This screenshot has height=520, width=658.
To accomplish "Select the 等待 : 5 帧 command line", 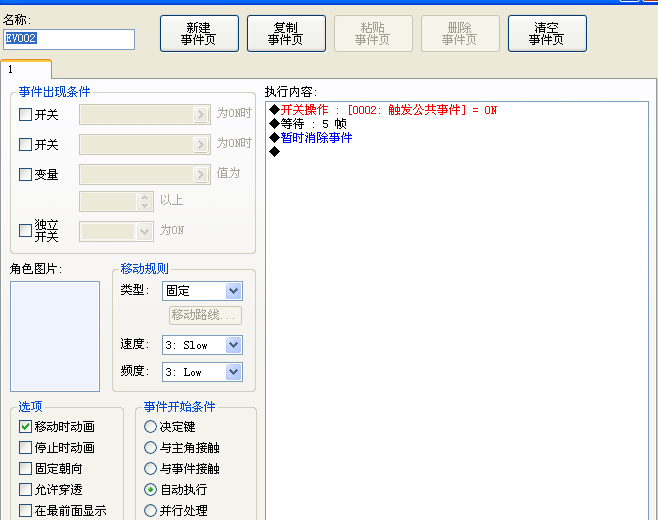I will 308,124.
